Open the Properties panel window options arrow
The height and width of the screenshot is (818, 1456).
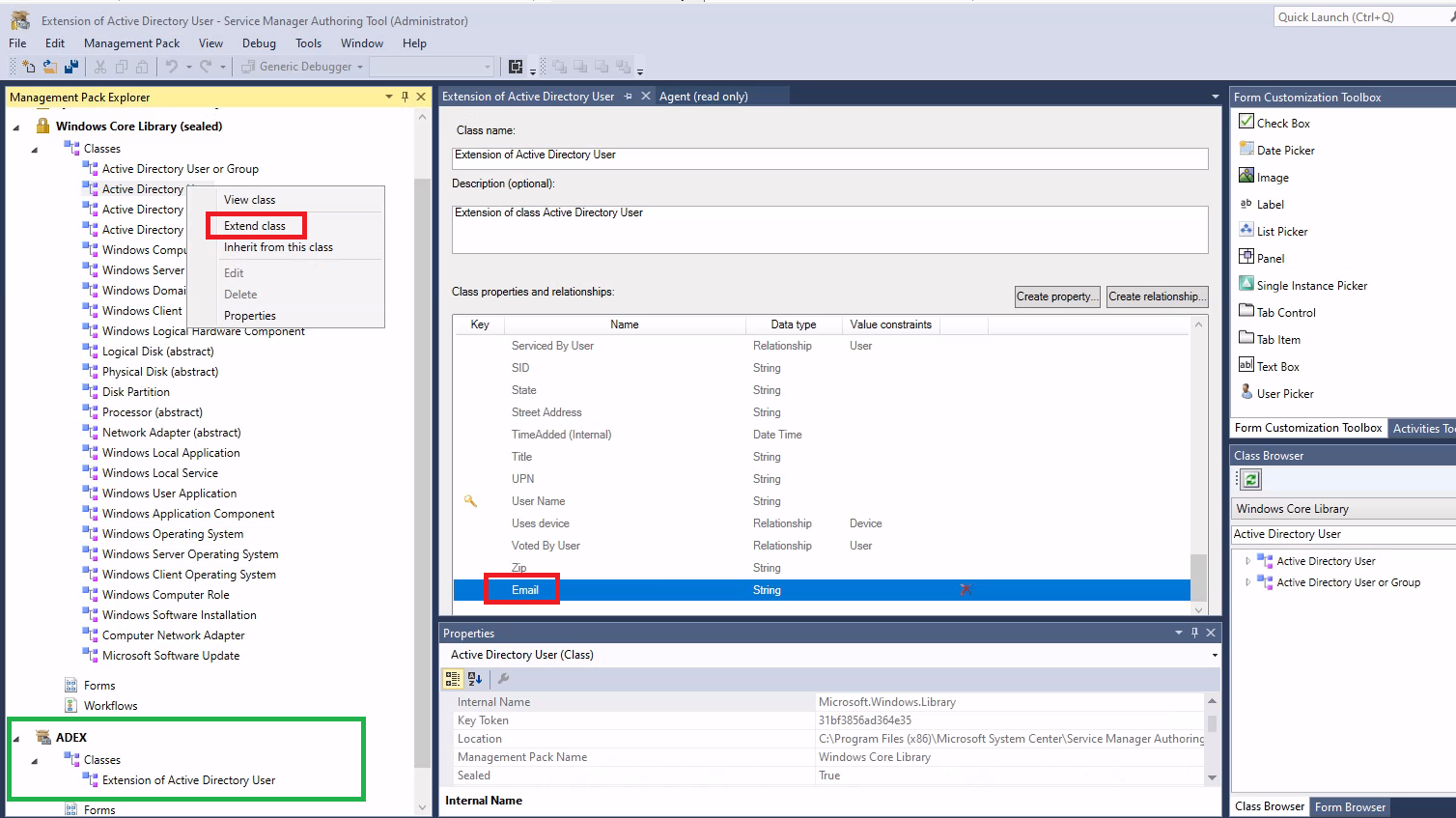point(1179,633)
